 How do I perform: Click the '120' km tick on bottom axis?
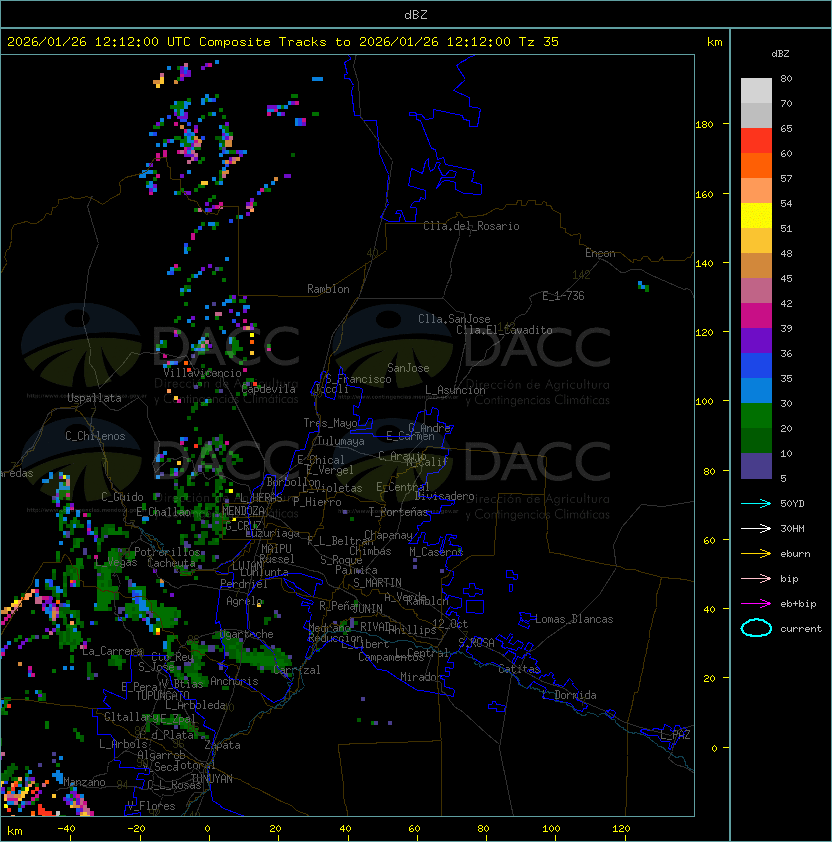[x=621, y=829]
